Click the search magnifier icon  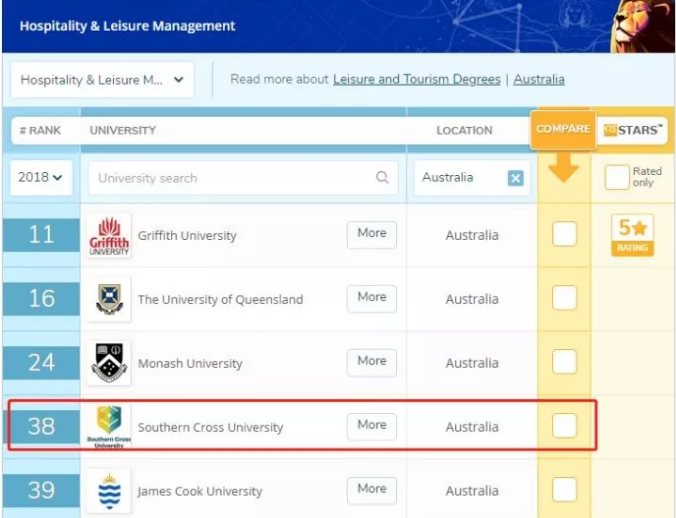382,177
